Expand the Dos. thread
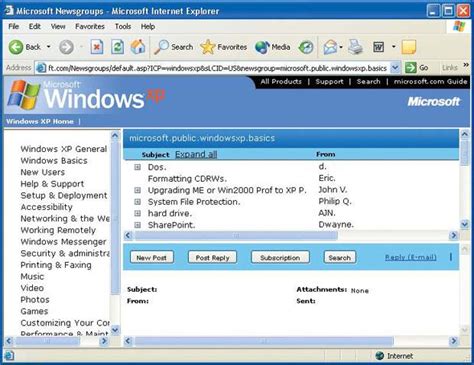This screenshot has width=474, height=365. (x=137, y=167)
